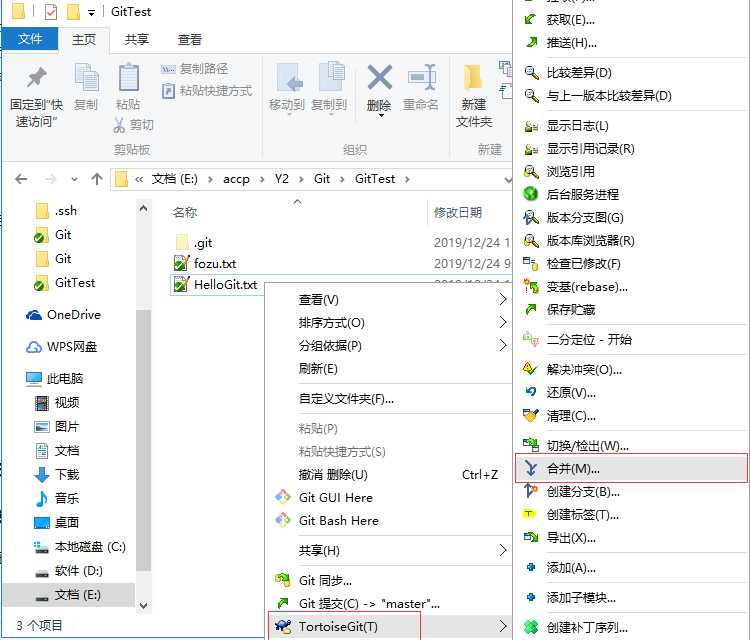
Task: Click the Git Bash Here icon
Action: pos(283,520)
